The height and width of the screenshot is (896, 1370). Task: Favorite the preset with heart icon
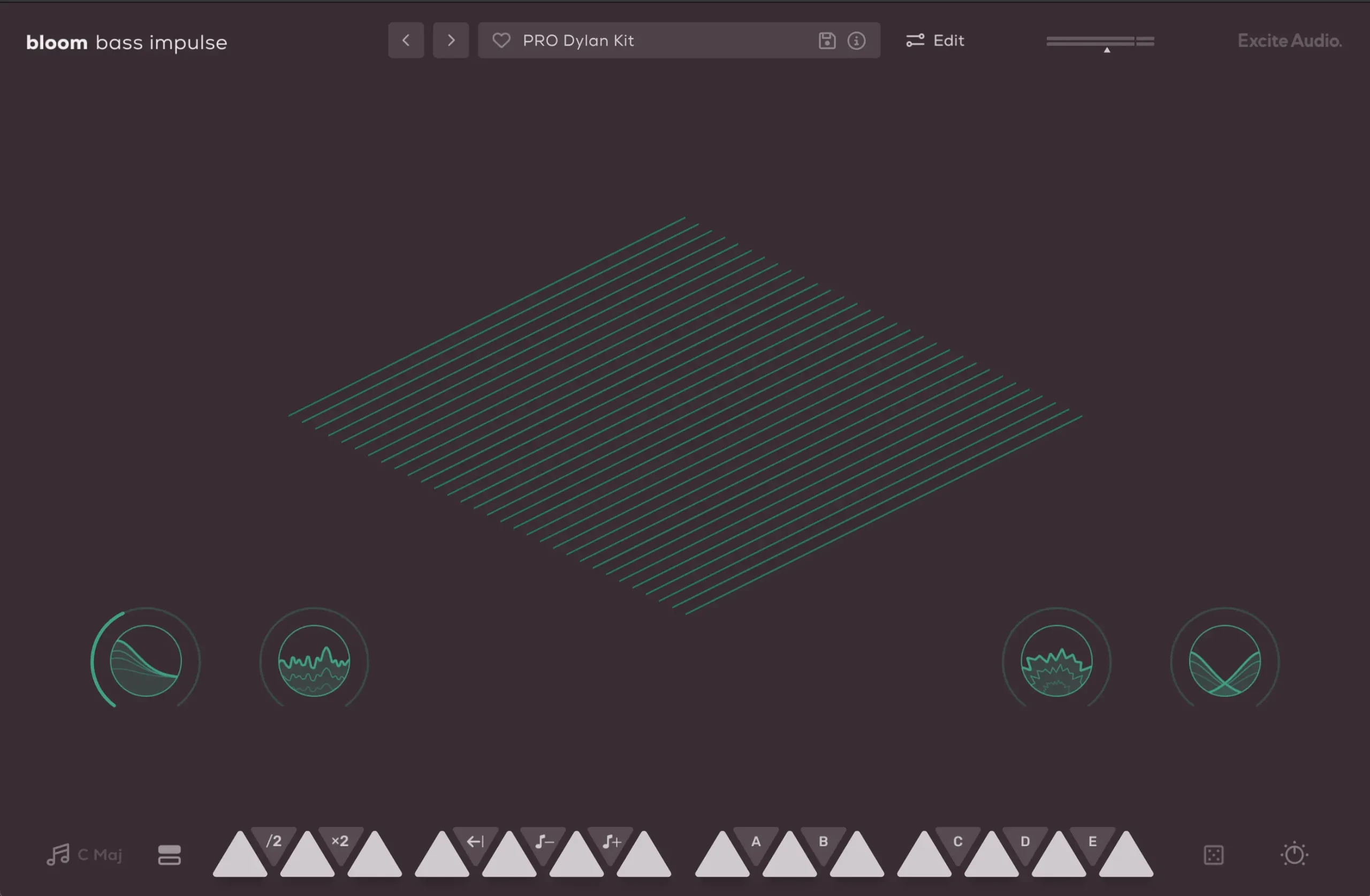tap(501, 40)
